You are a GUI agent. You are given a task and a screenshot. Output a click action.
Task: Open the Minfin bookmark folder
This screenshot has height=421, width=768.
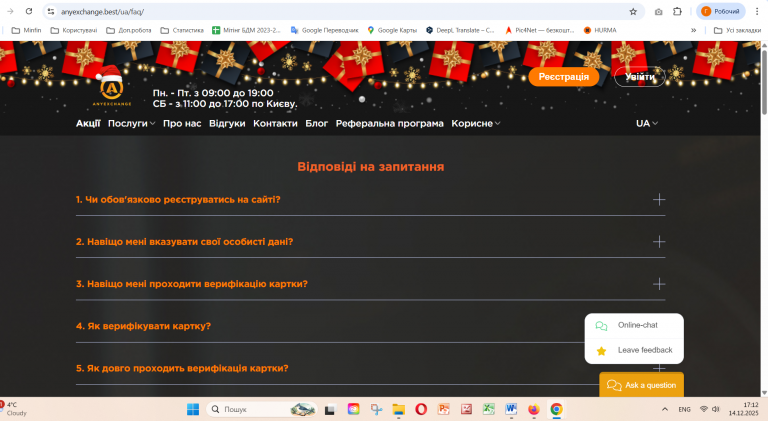[x=26, y=30]
